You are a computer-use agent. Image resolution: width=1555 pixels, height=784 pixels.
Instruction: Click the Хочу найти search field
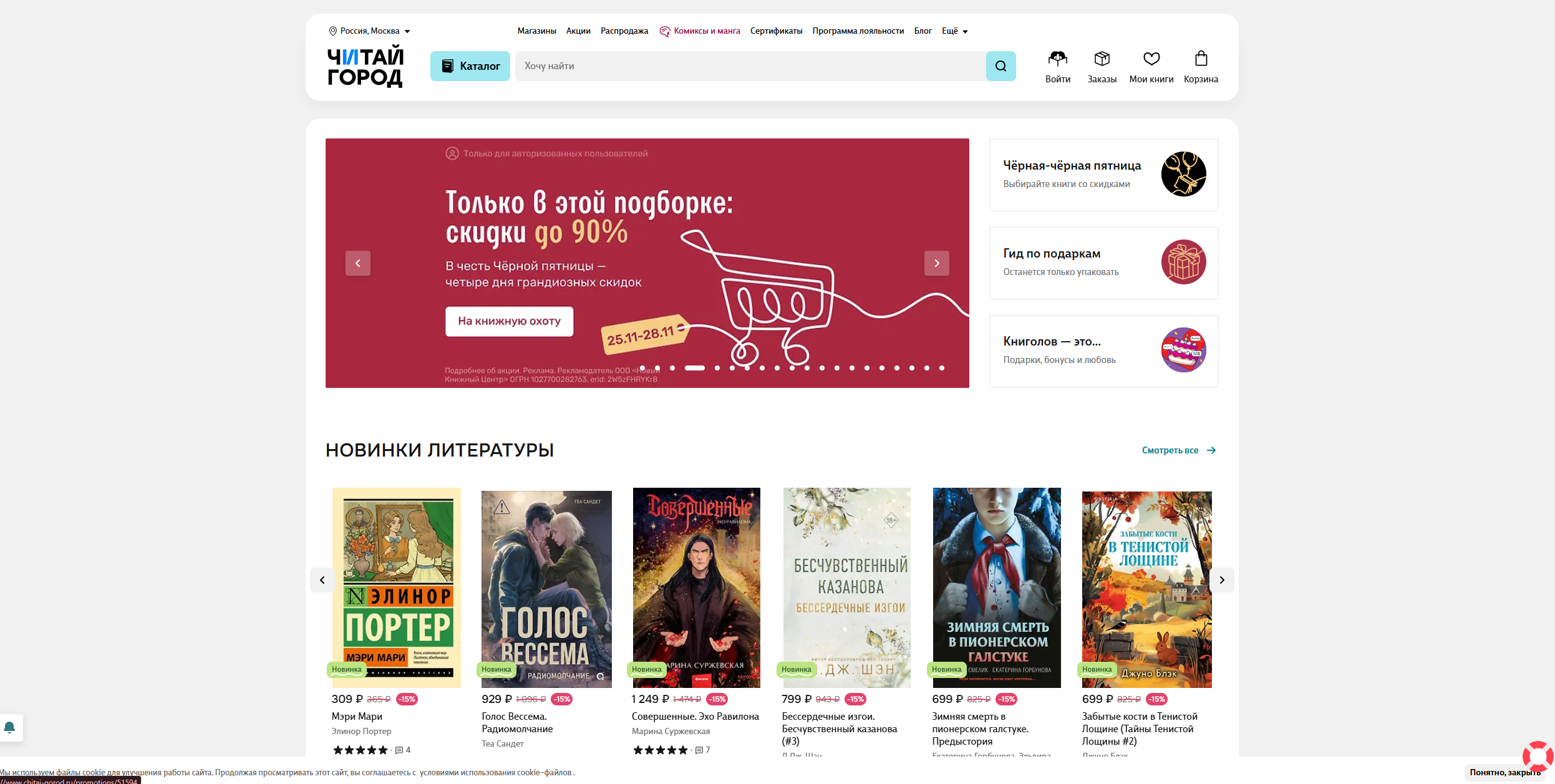[x=750, y=66]
